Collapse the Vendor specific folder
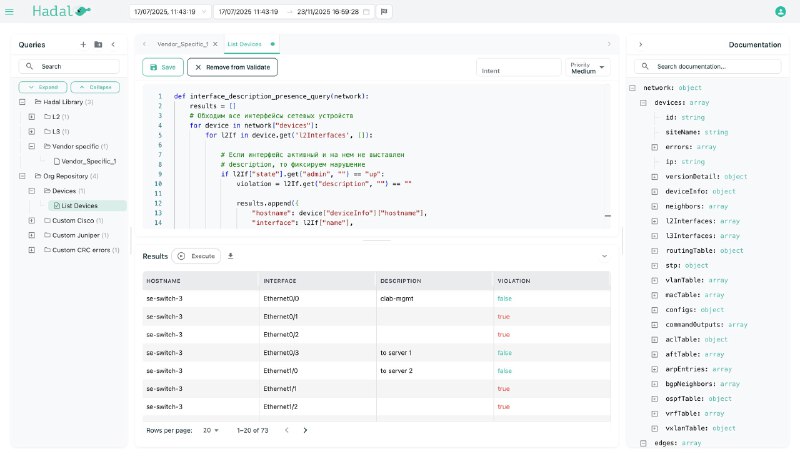Viewport: 800px width, 459px height. 32,146
